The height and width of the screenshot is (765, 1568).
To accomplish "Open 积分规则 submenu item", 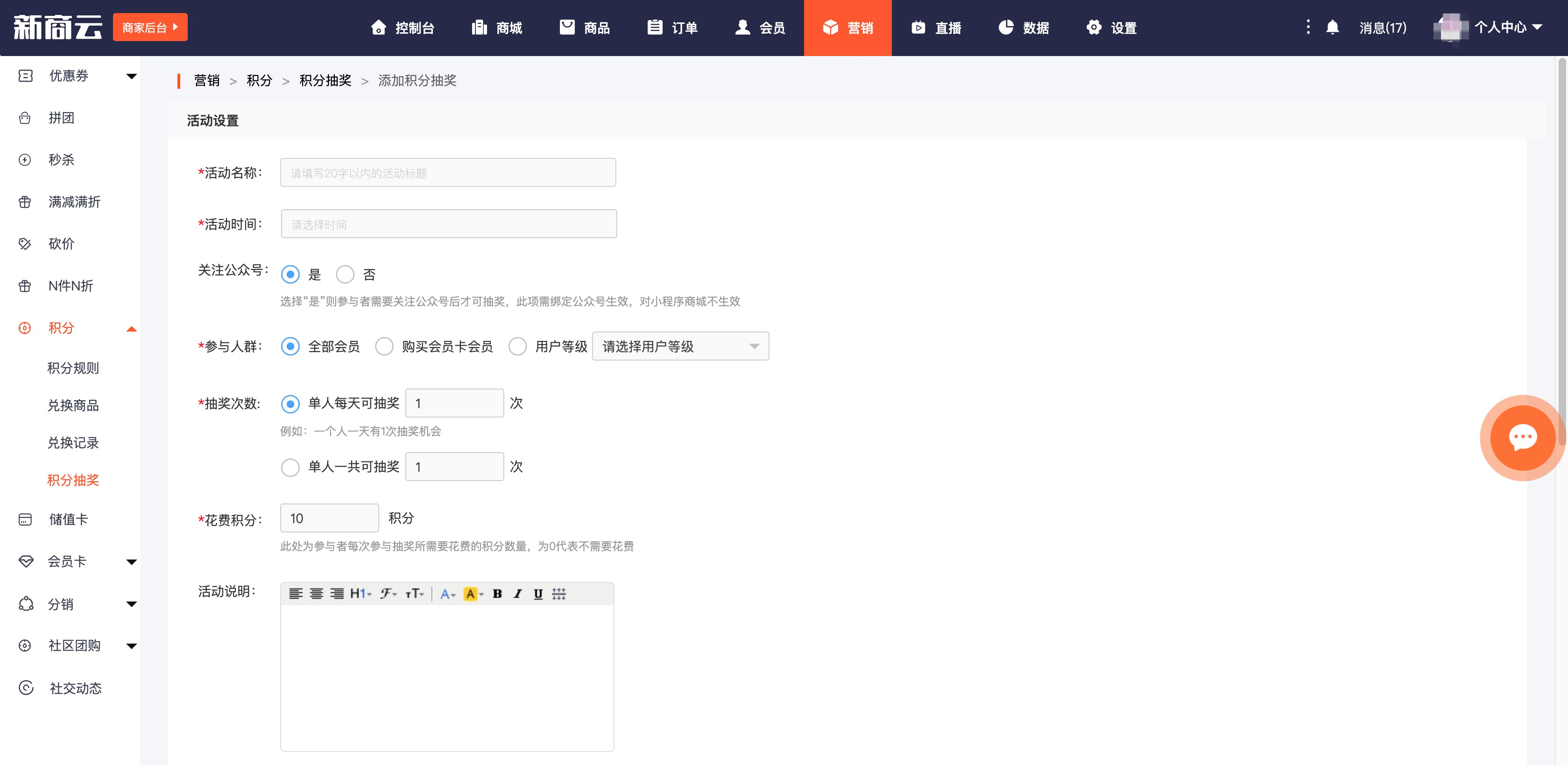I will coord(73,368).
